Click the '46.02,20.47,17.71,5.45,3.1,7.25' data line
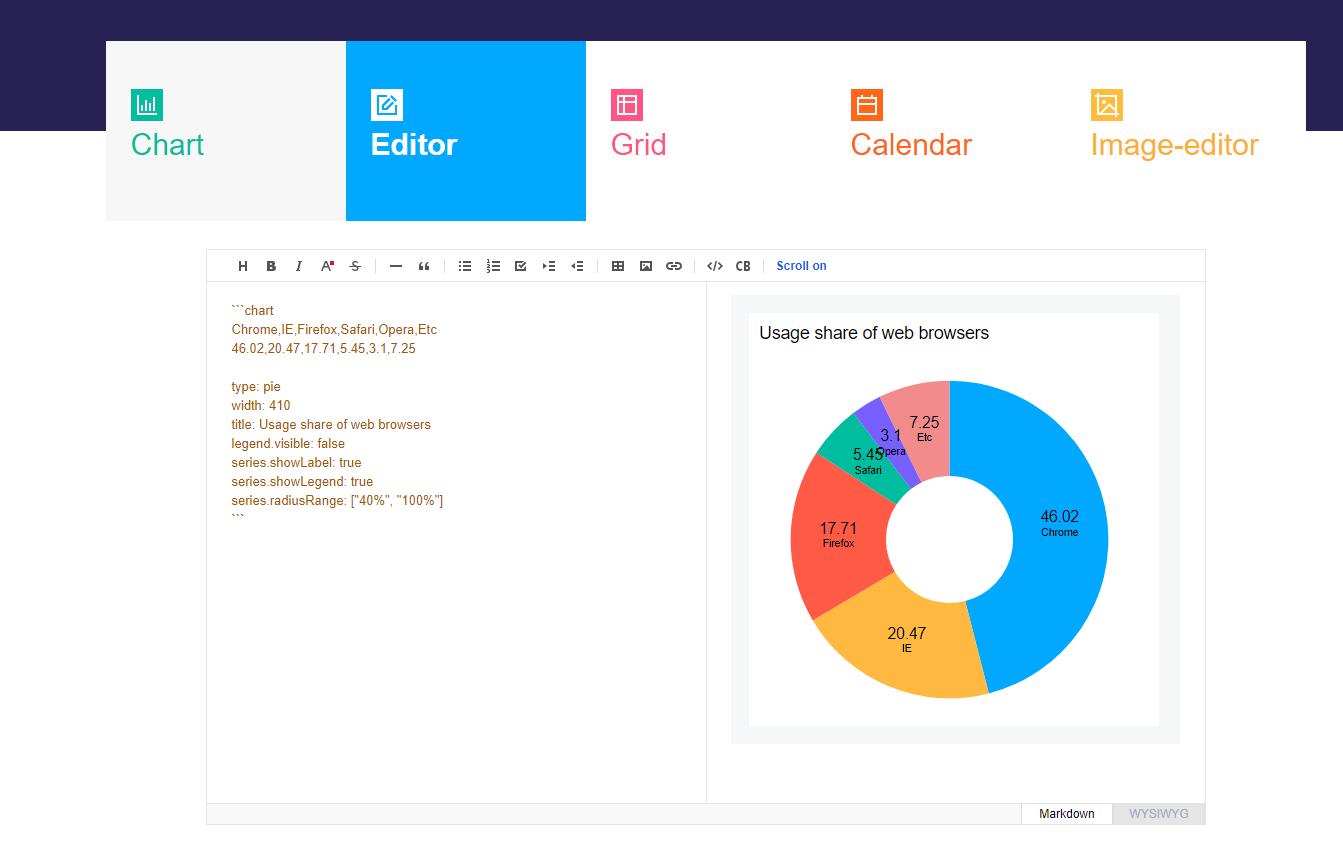This screenshot has width=1343, height=859. tap(323, 349)
